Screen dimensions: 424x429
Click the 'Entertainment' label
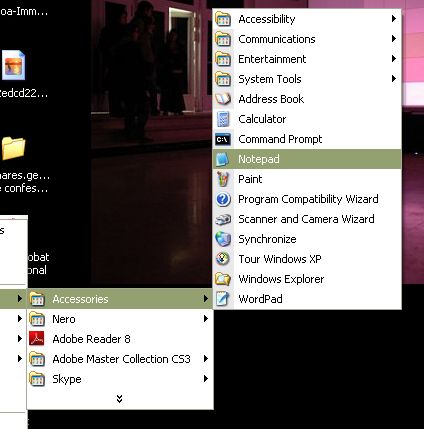pos(272,59)
